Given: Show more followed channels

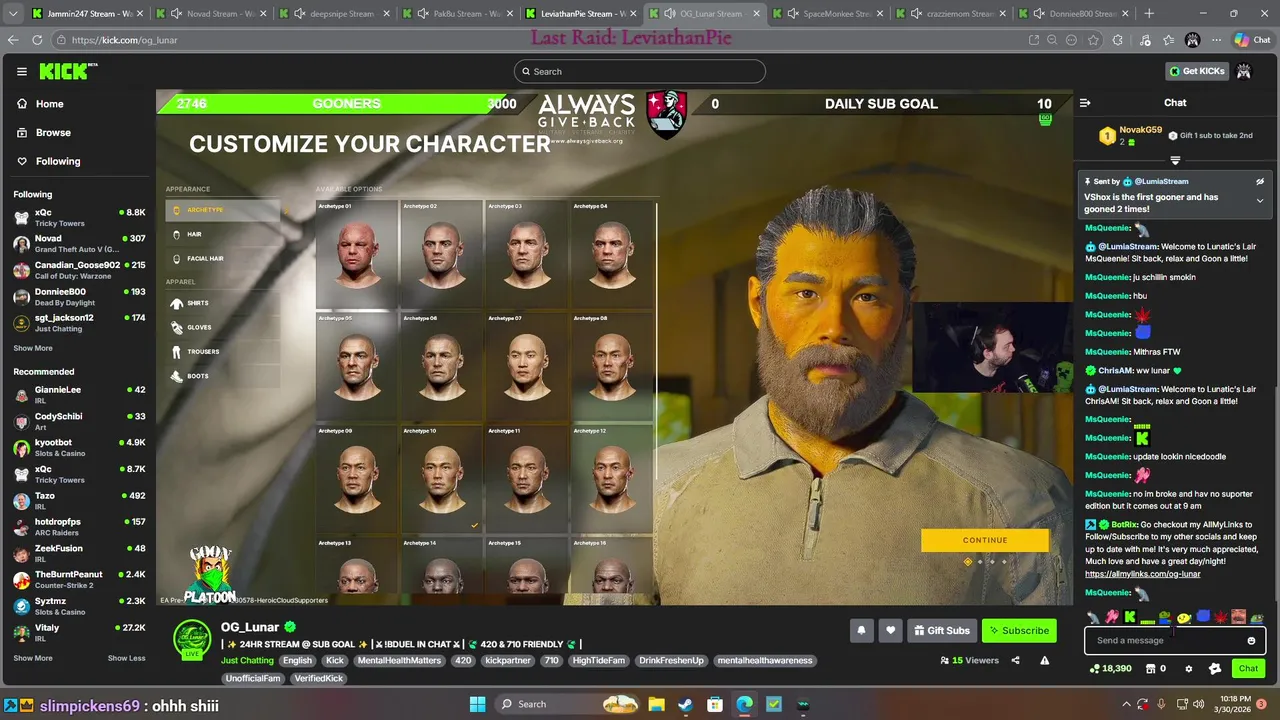Looking at the screenshot, I should pos(33,348).
